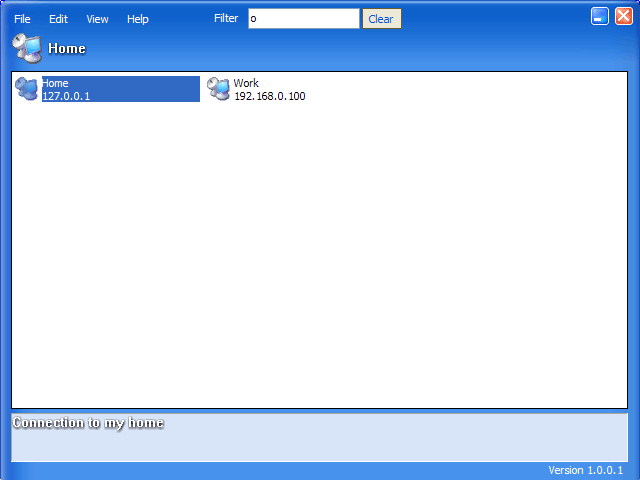Select the Home connection name in list
The image size is (640, 480).
55,83
